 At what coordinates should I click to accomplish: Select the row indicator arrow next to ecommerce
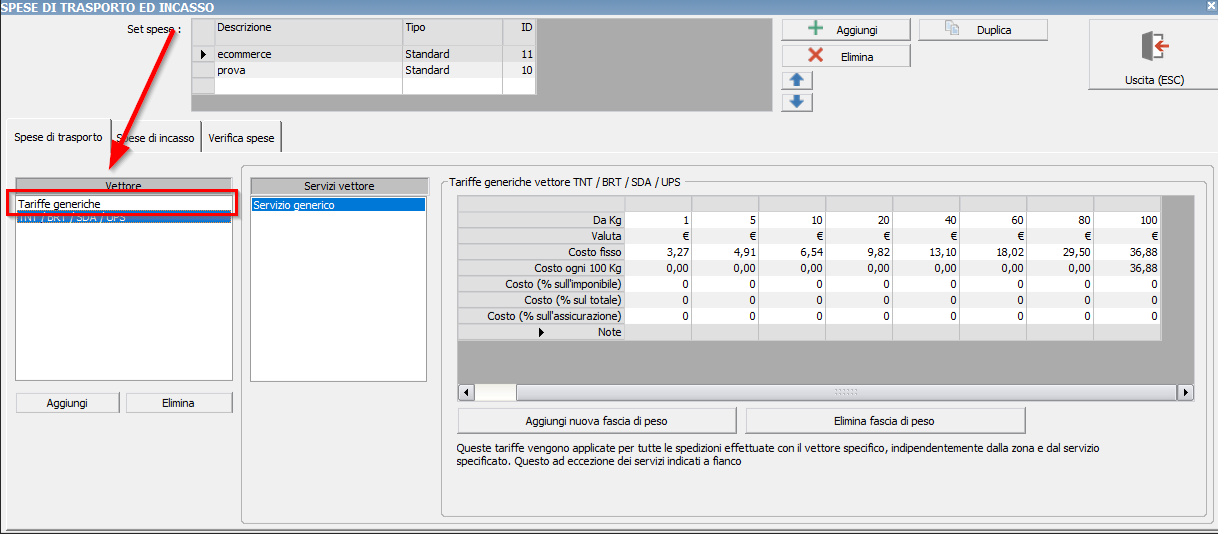(203, 54)
